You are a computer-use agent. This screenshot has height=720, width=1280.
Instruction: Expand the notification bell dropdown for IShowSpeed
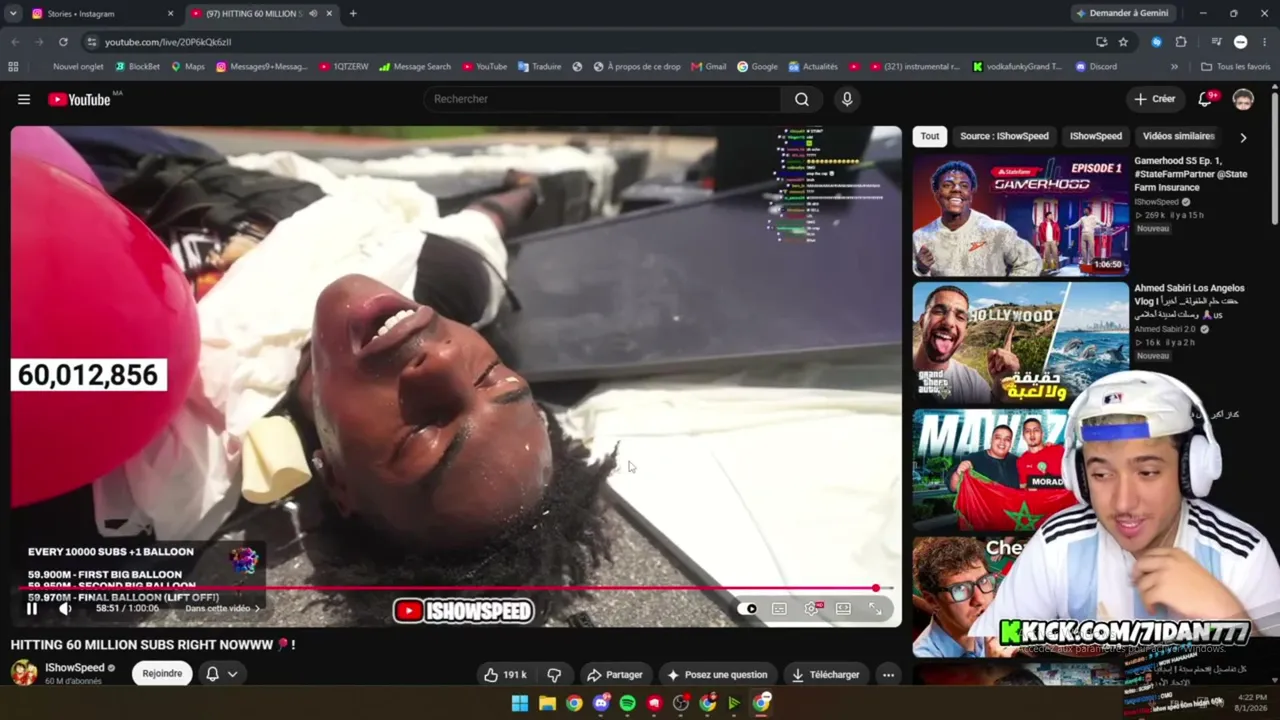click(x=222, y=674)
